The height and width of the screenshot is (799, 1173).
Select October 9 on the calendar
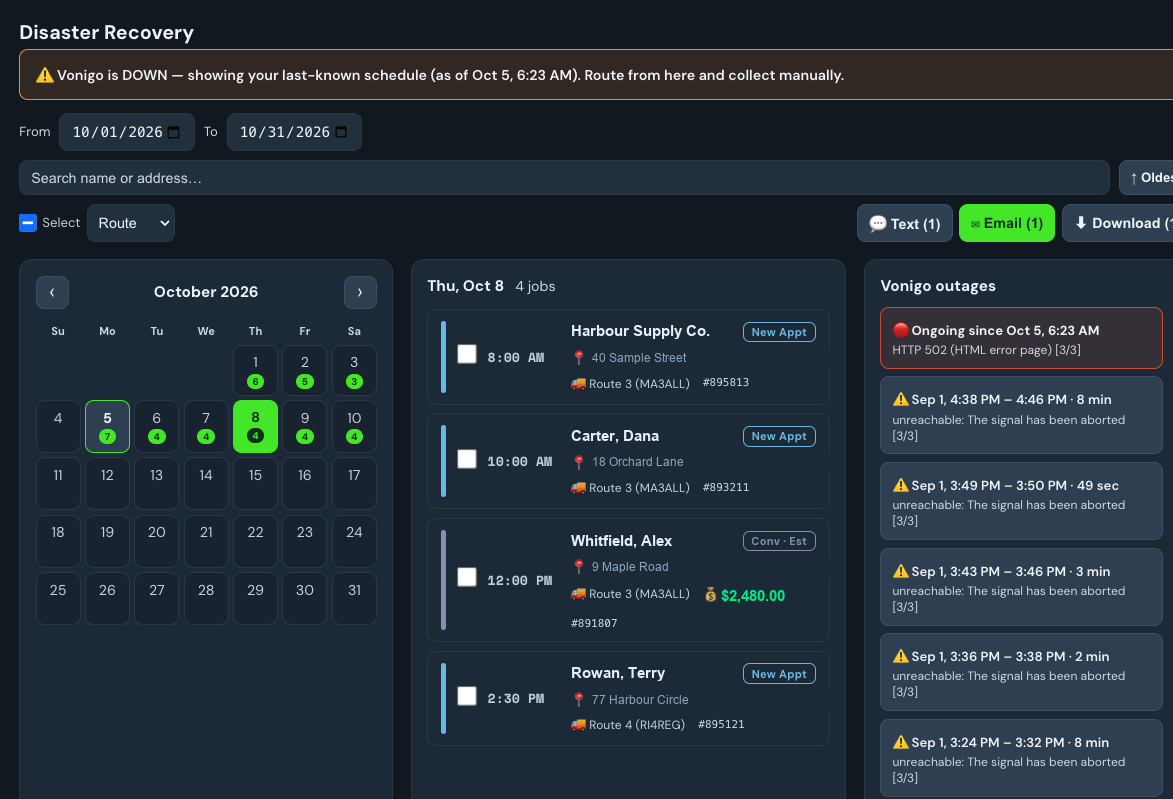304,426
